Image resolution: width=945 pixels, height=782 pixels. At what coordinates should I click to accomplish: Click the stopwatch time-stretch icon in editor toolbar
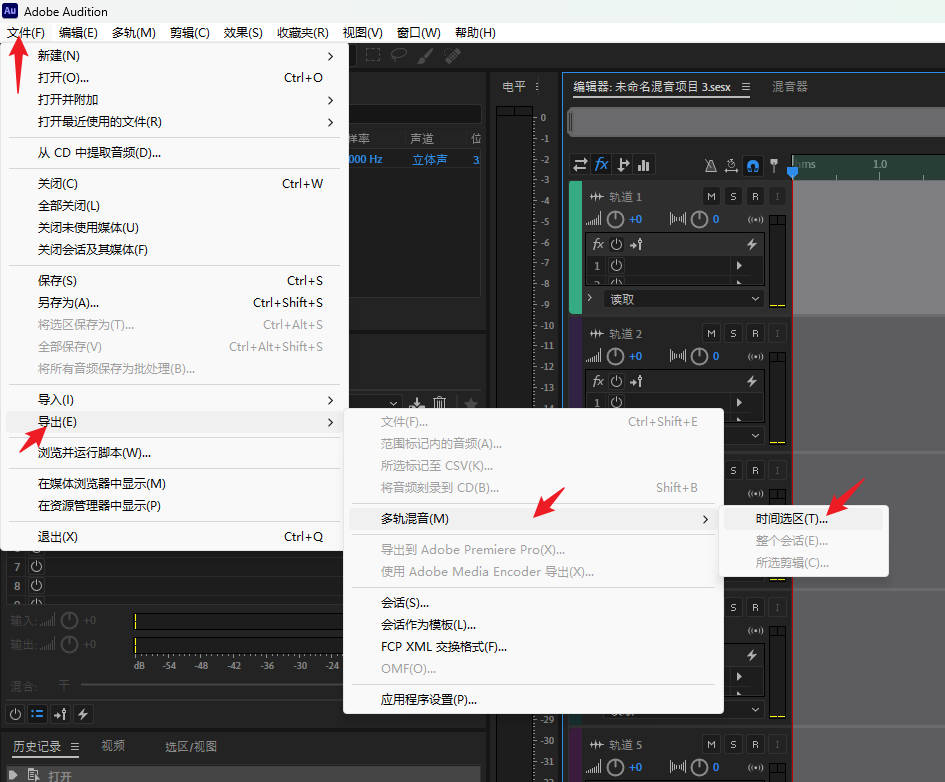tap(731, 165)
